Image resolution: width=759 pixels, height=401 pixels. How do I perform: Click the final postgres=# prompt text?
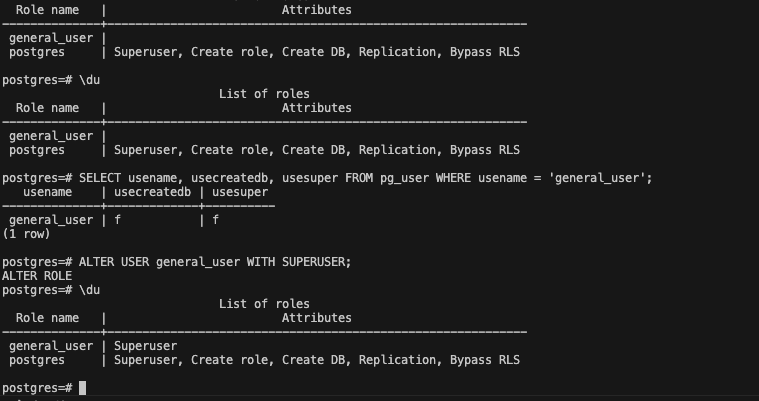coord(37,388)
